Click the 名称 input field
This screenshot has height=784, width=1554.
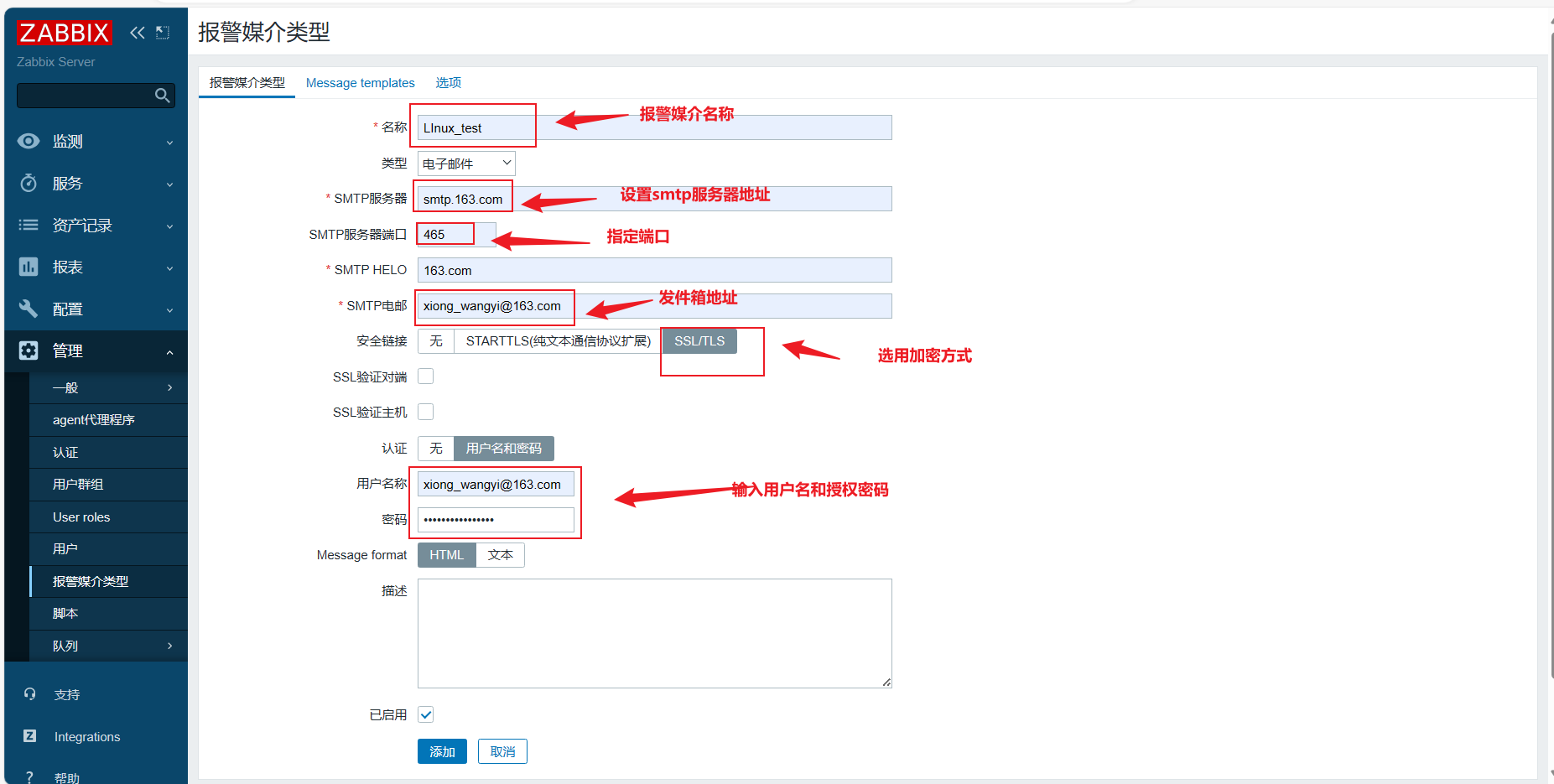(655, 127)
